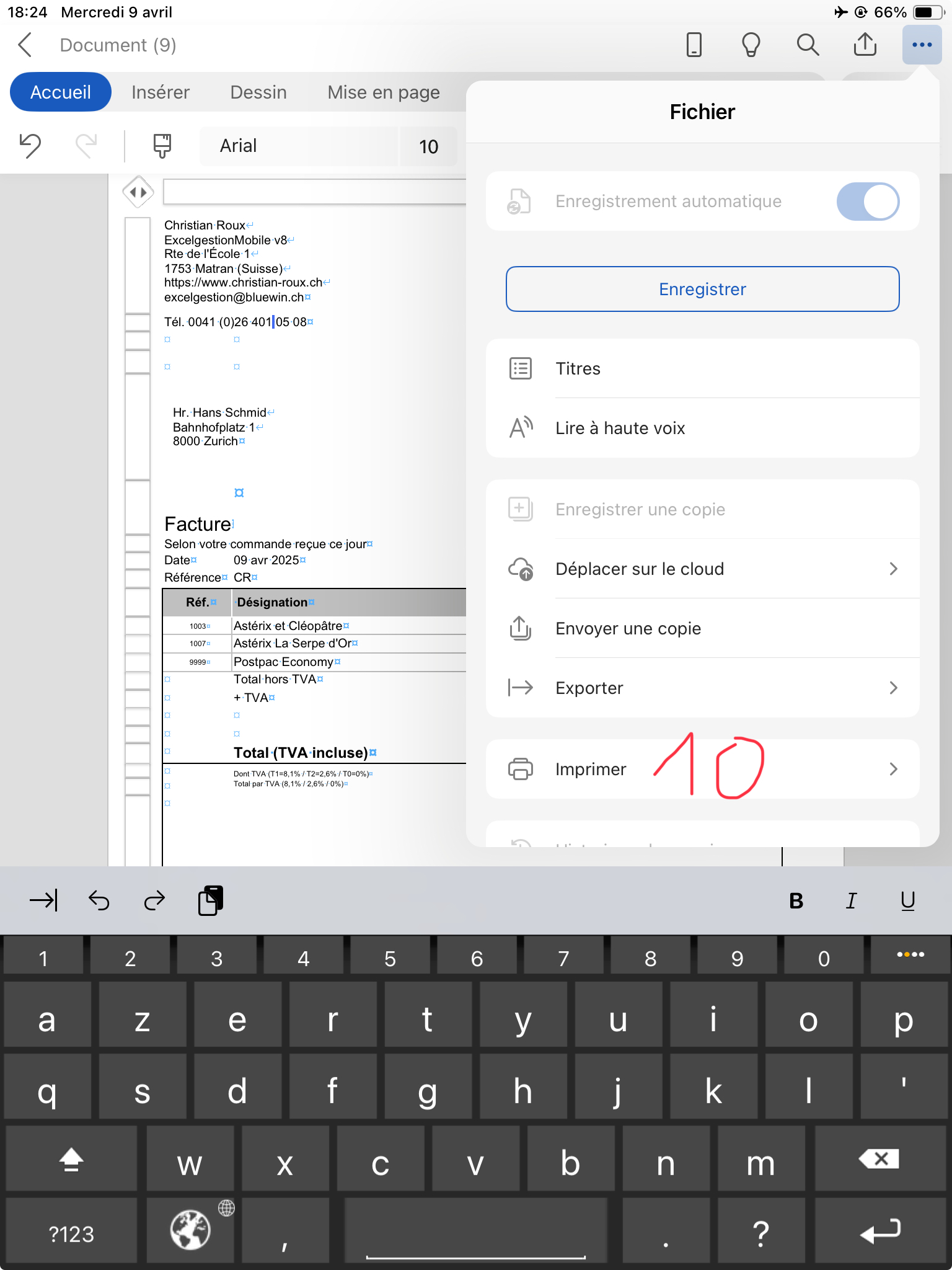Tap the back arrow to leave document

coord(25,45)
